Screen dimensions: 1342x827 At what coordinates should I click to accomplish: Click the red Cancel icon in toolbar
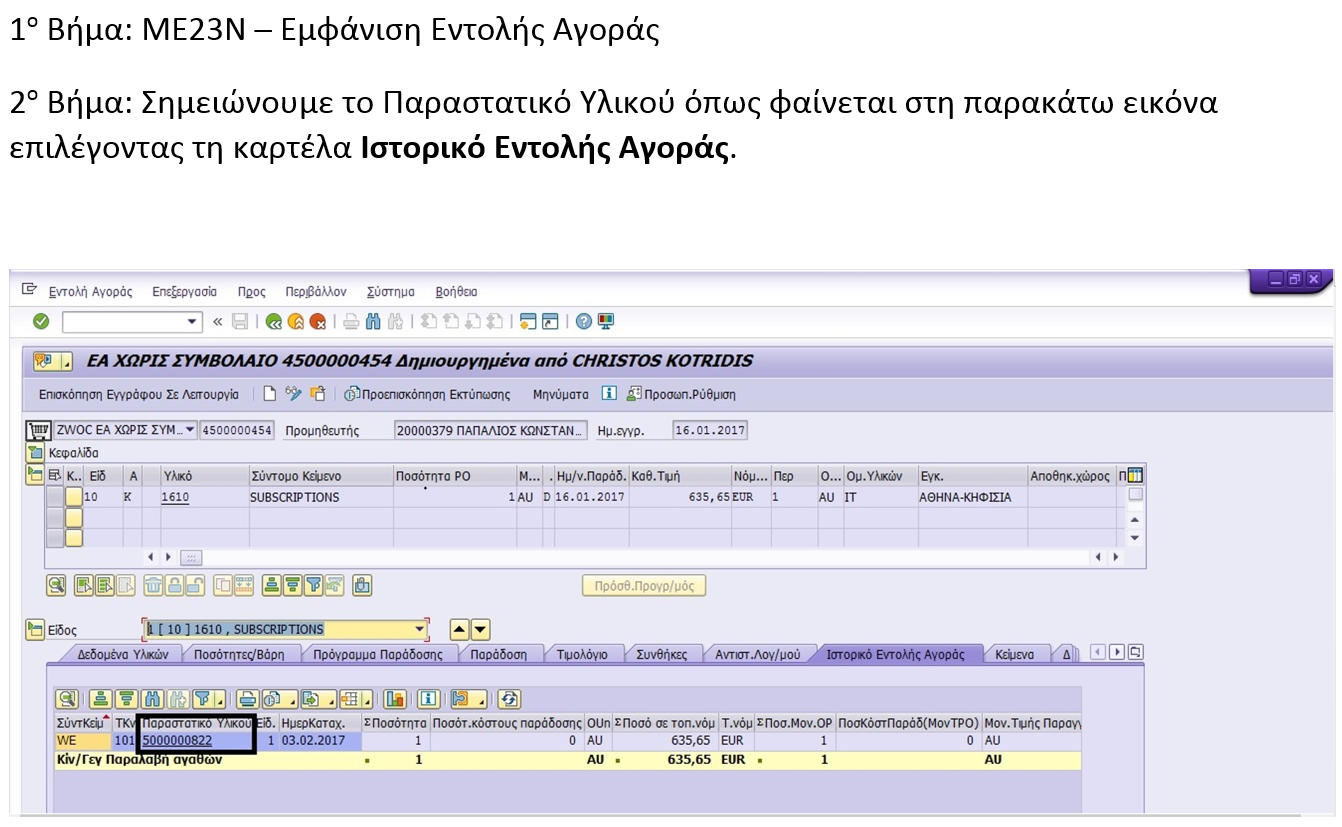coord(318,322)
